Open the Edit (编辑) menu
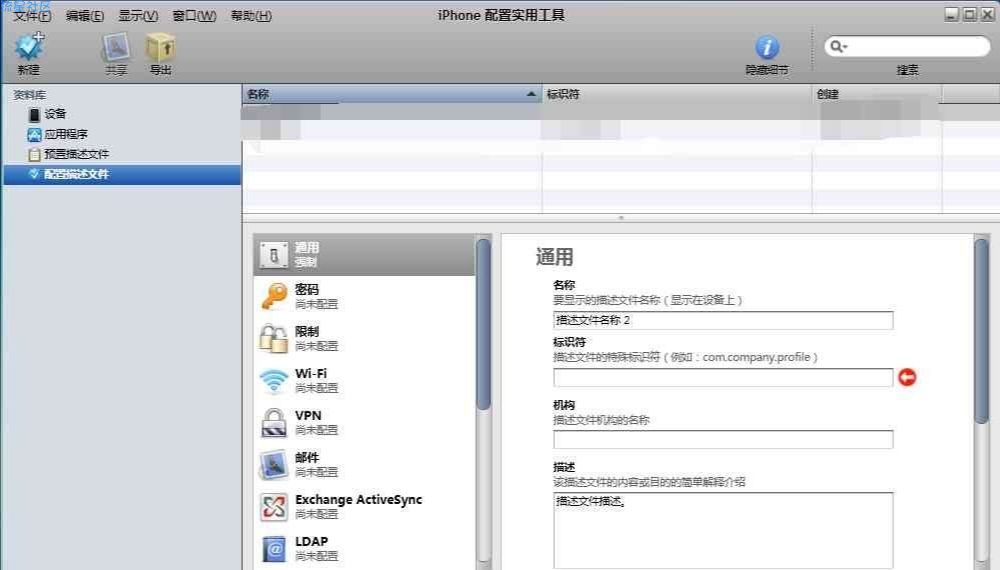The height and width of the screenshot is (570, 1000). (x=85, y=15)
